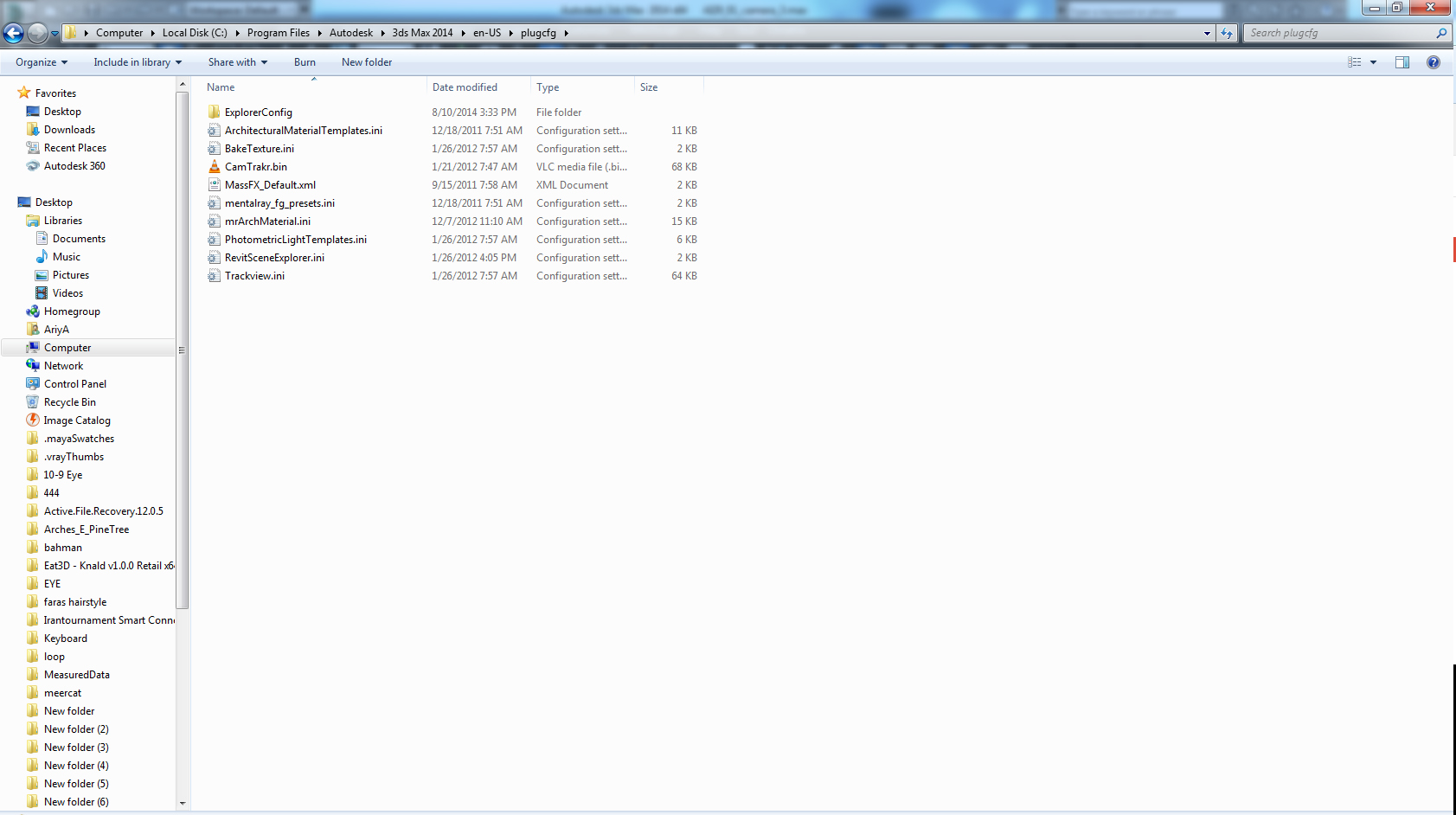Click the Burn button
The width and height of the screenshot is (1456, 815).
(x=305, y=62)
